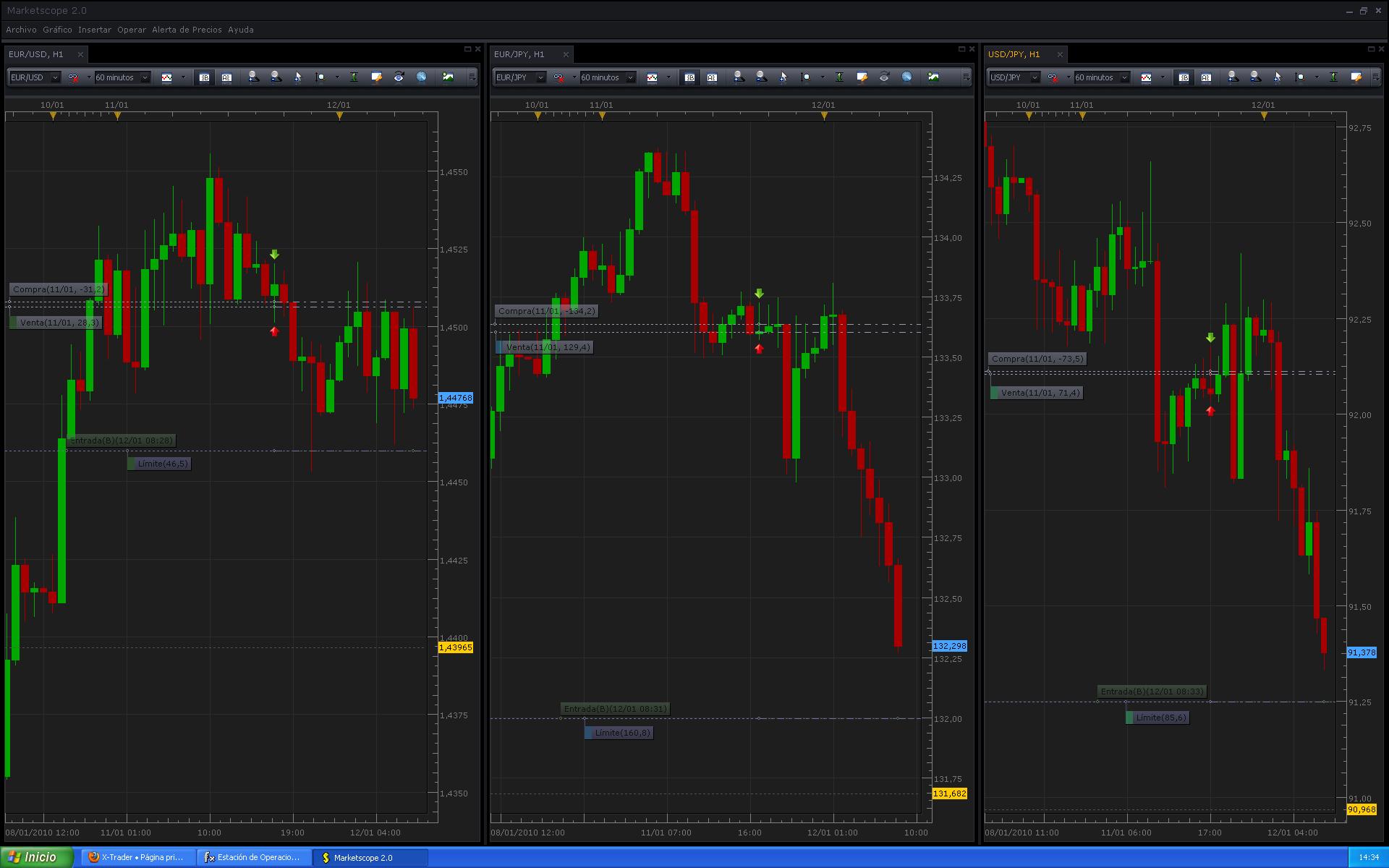Click the globe icon in EUR/JPY toolbar
This screenshot has width=1389, height=868.
click(906, 77)
